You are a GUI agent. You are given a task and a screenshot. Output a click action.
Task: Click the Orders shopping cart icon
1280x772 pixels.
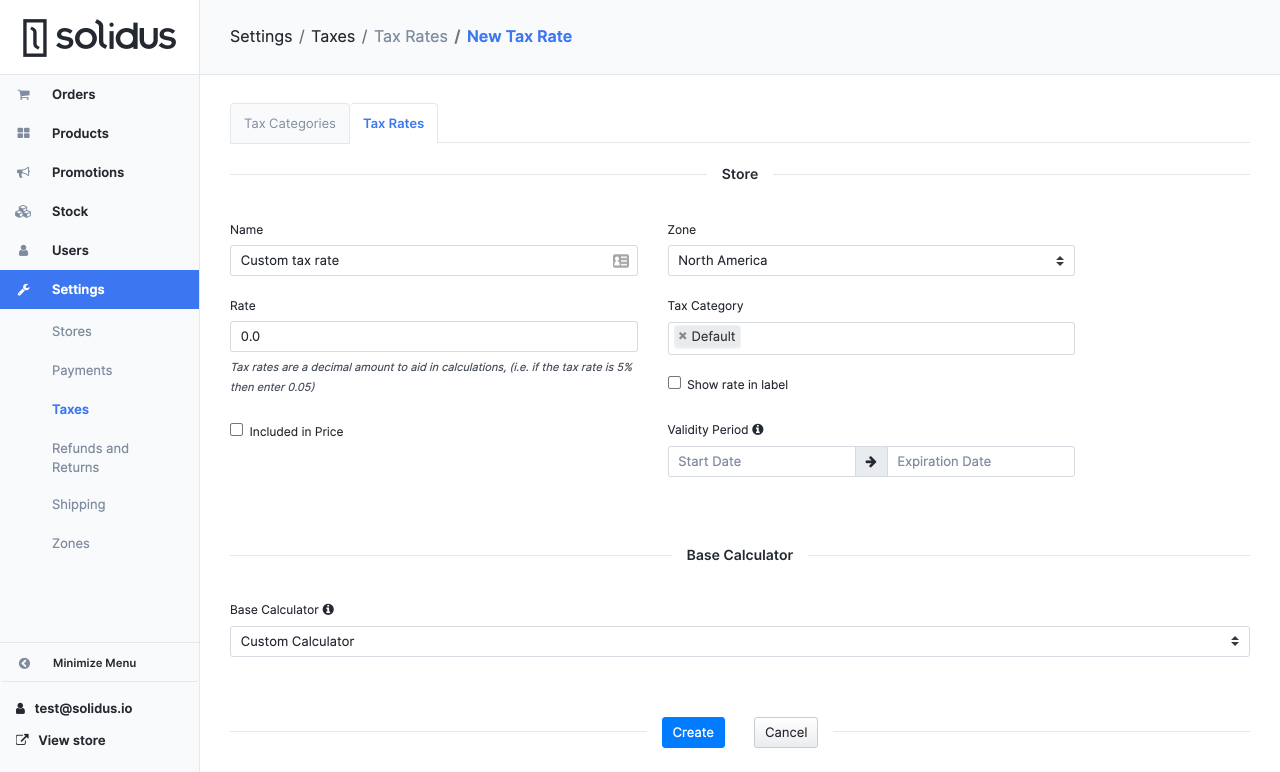(x=23, y=95)
